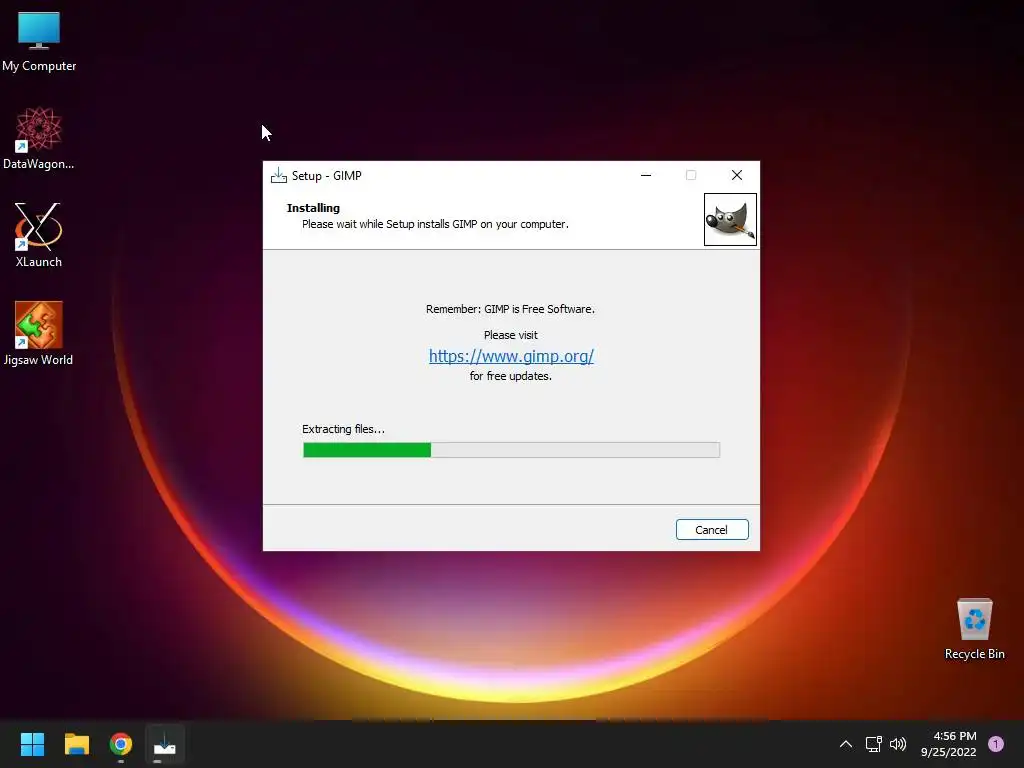This screenshot has height=768, width=1024.
Task: Open network status in system tray
Action: [x=874, y=744]
